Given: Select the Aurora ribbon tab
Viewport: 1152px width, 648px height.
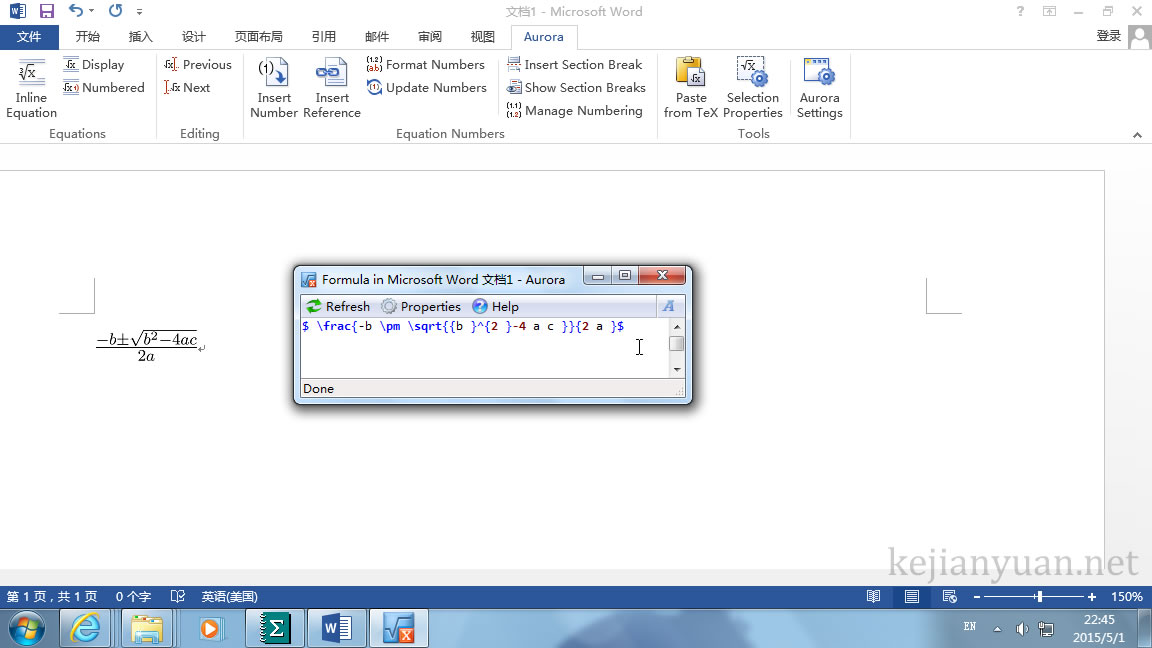Looking at the screenshot, I should click(544, 37).
